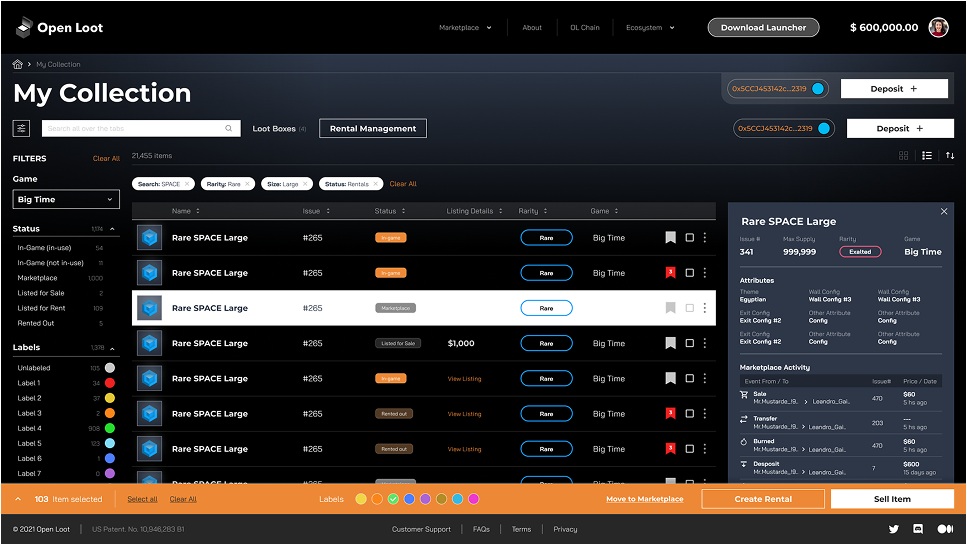The height and width of the screenshot is (546, 967).
Task: Click the home breadcrumb icon
Action: (x=17, y=64)
